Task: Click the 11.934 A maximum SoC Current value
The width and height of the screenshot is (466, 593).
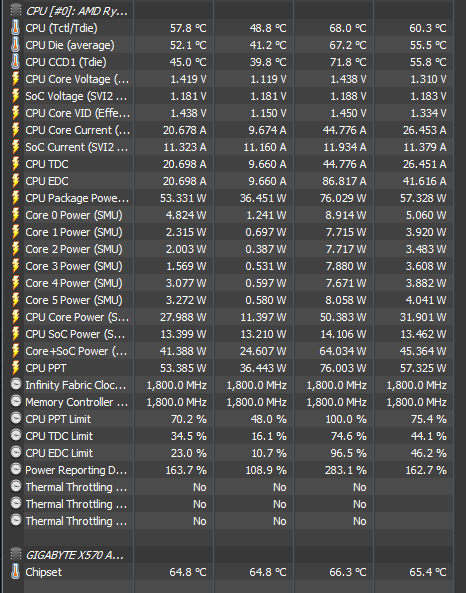Action: click(345, 147)
